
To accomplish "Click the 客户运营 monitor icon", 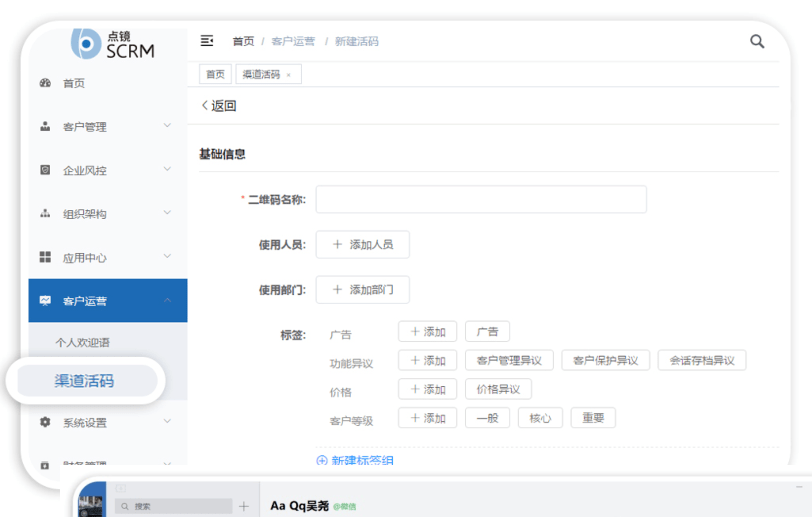I will tap(45, 300).
